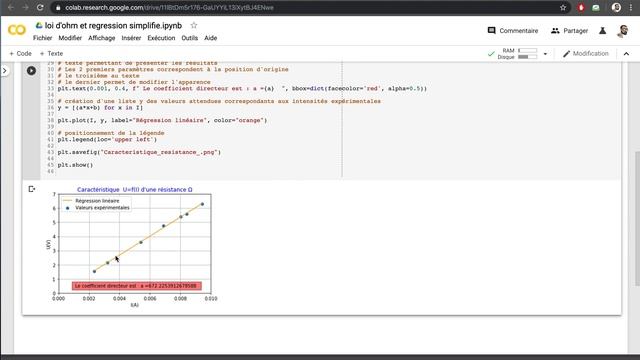Open the Fichier menu
Screen dimensions: 640x360
pos(42,38)
